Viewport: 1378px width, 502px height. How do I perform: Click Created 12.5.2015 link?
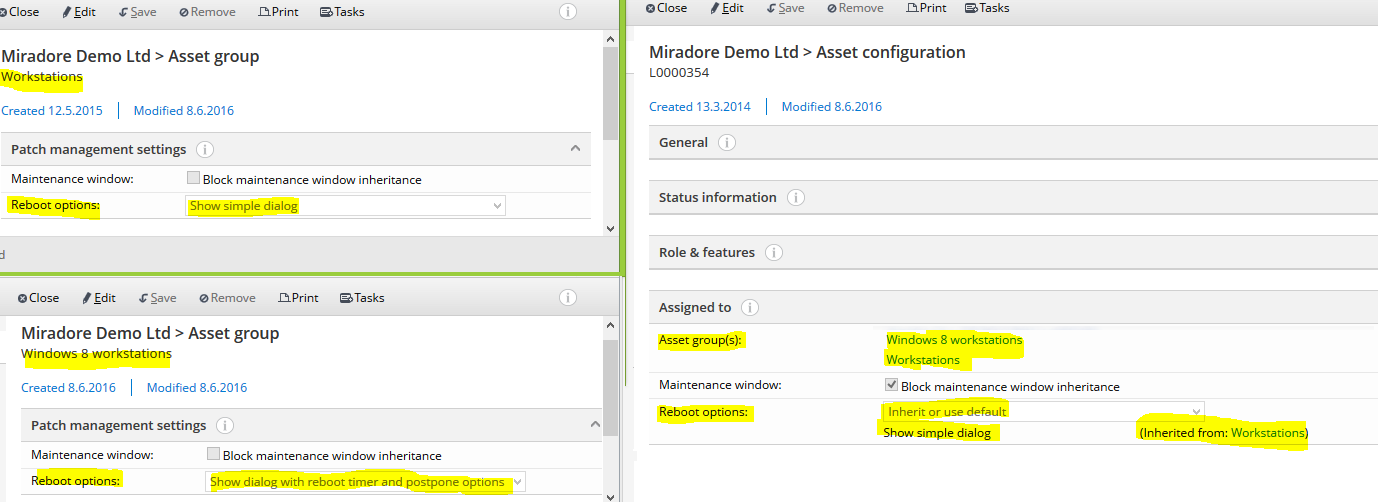[x=52, y=111]
